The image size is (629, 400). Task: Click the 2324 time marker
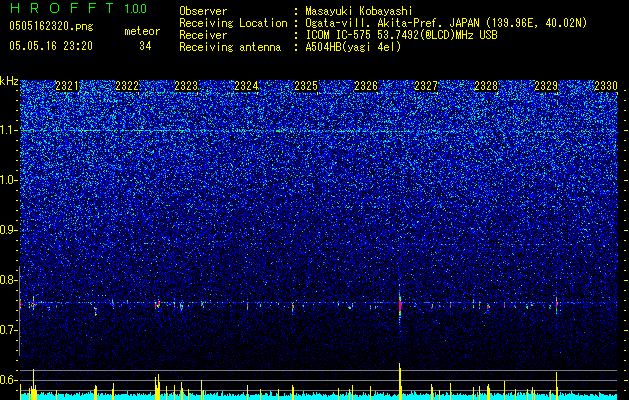tap(246, 86)
